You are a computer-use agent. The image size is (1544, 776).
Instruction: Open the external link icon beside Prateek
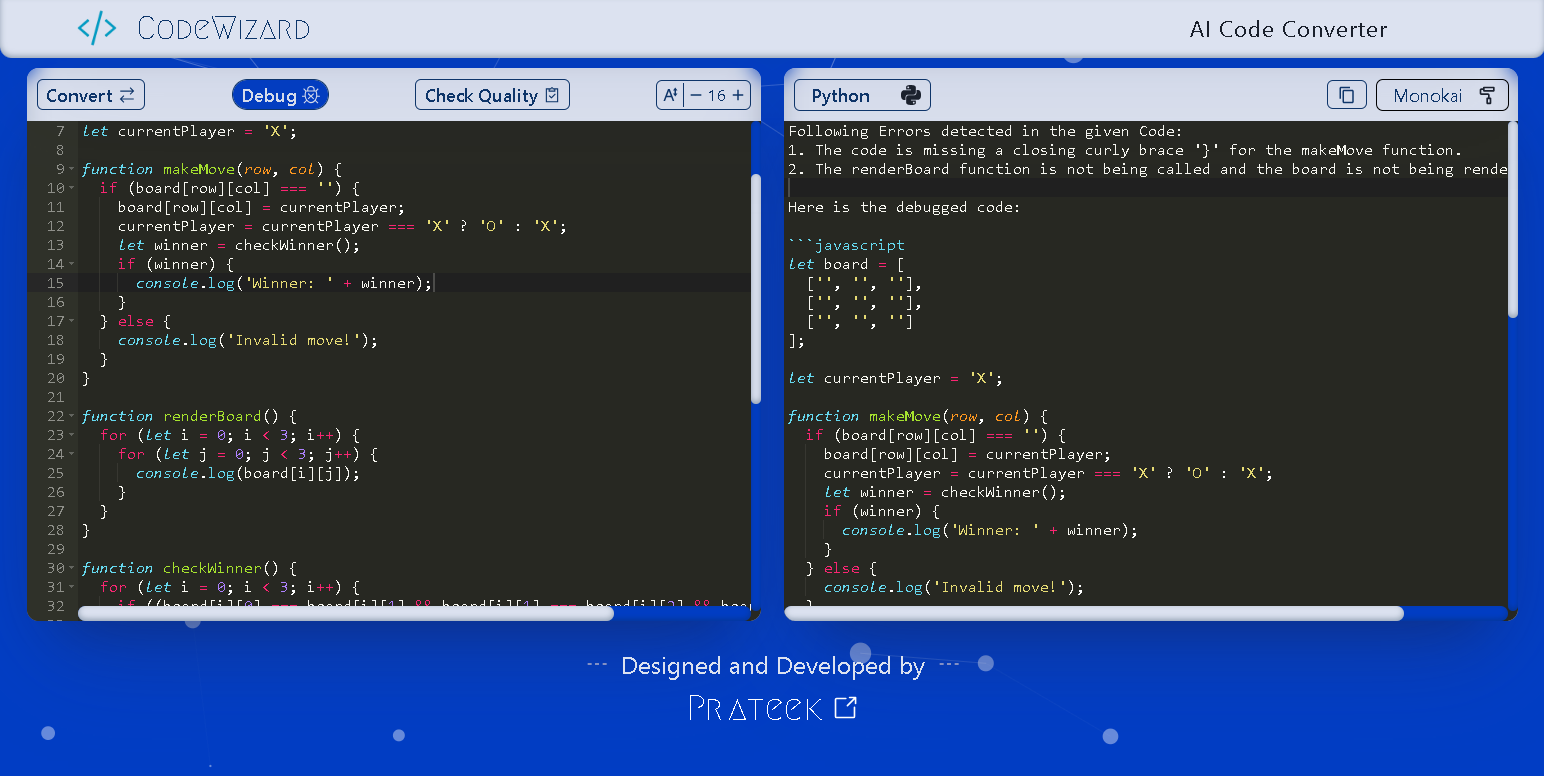pos(846,708)
